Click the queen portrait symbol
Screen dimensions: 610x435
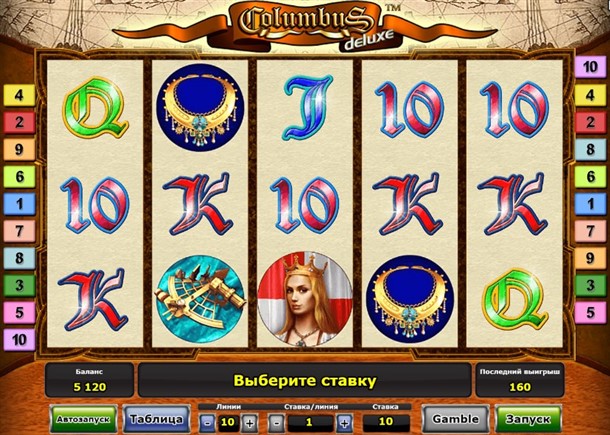(305, 299)
